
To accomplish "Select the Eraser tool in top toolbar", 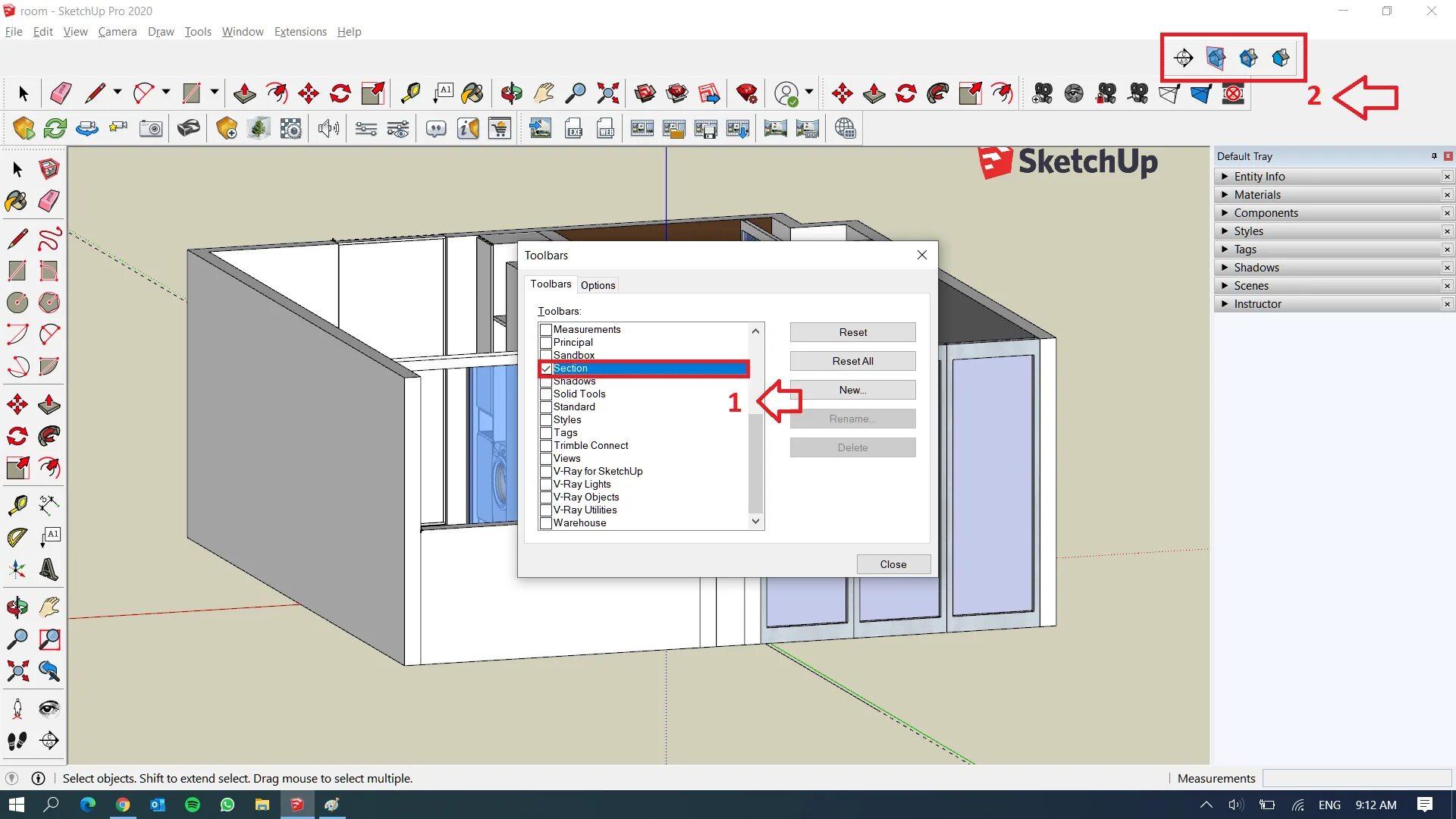I will click(61, 93).
